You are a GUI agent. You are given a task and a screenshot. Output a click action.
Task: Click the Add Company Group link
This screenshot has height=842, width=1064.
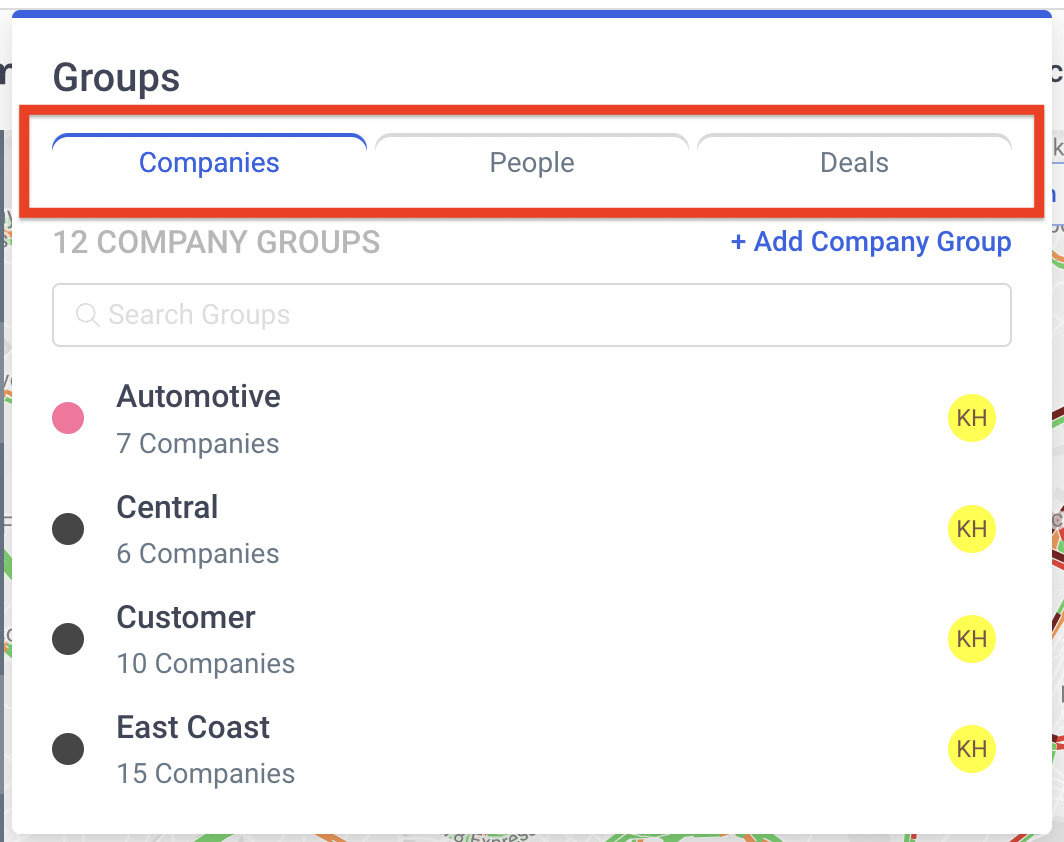tap(871, 242)
